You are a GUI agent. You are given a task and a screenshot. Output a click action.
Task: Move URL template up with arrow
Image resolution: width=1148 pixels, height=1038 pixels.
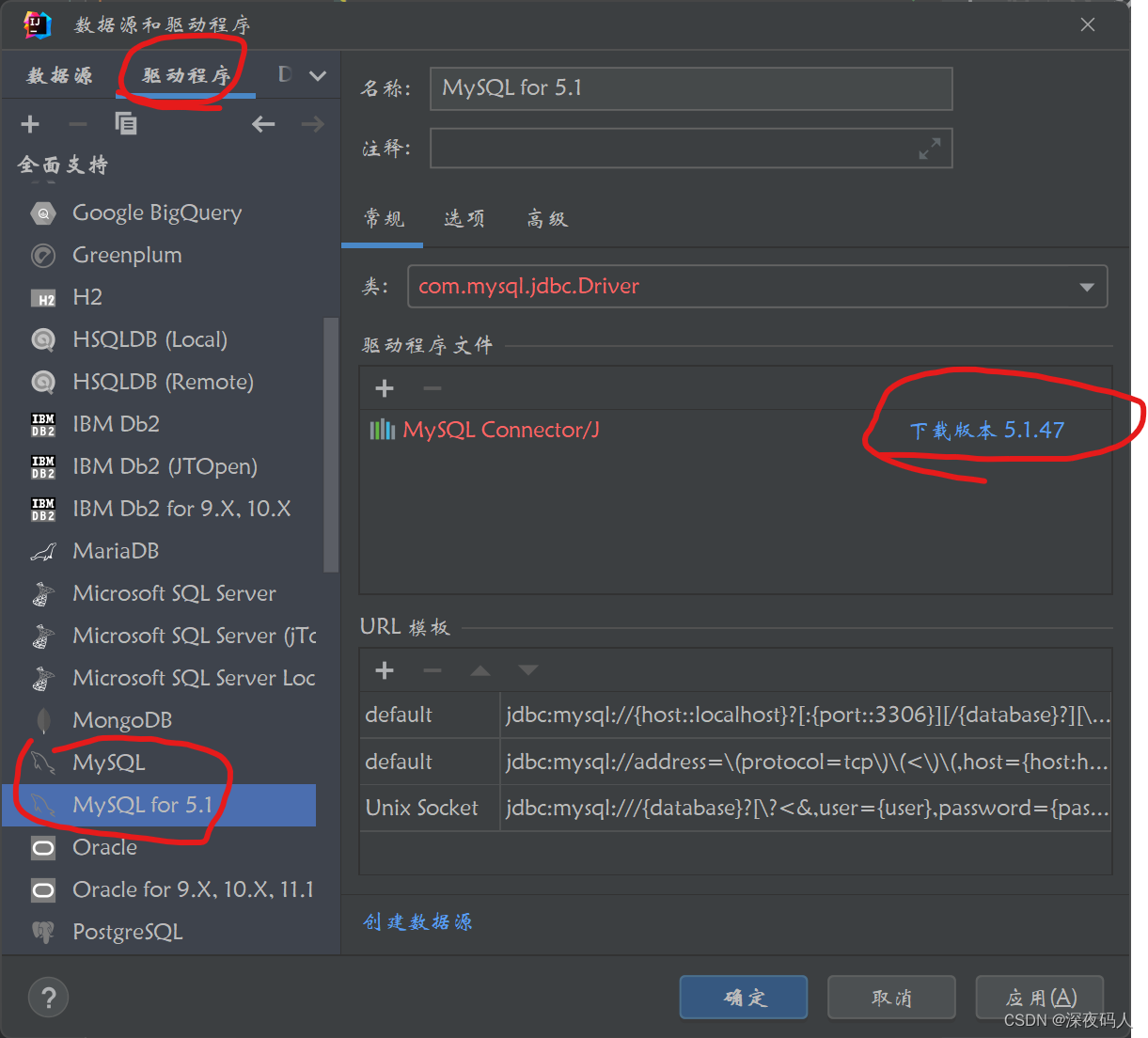click(480, 670)
